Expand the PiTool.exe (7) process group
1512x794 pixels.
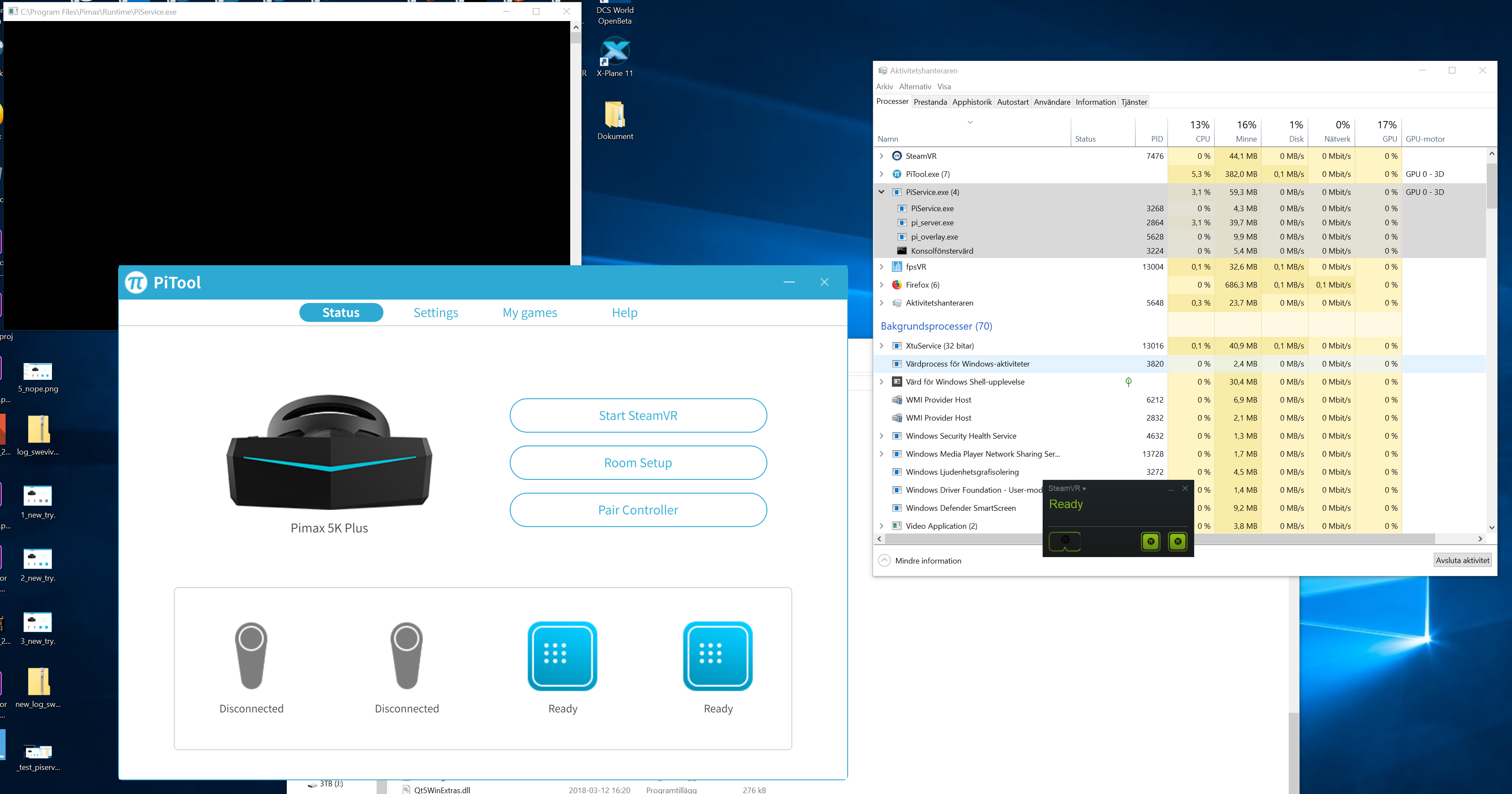881,174
